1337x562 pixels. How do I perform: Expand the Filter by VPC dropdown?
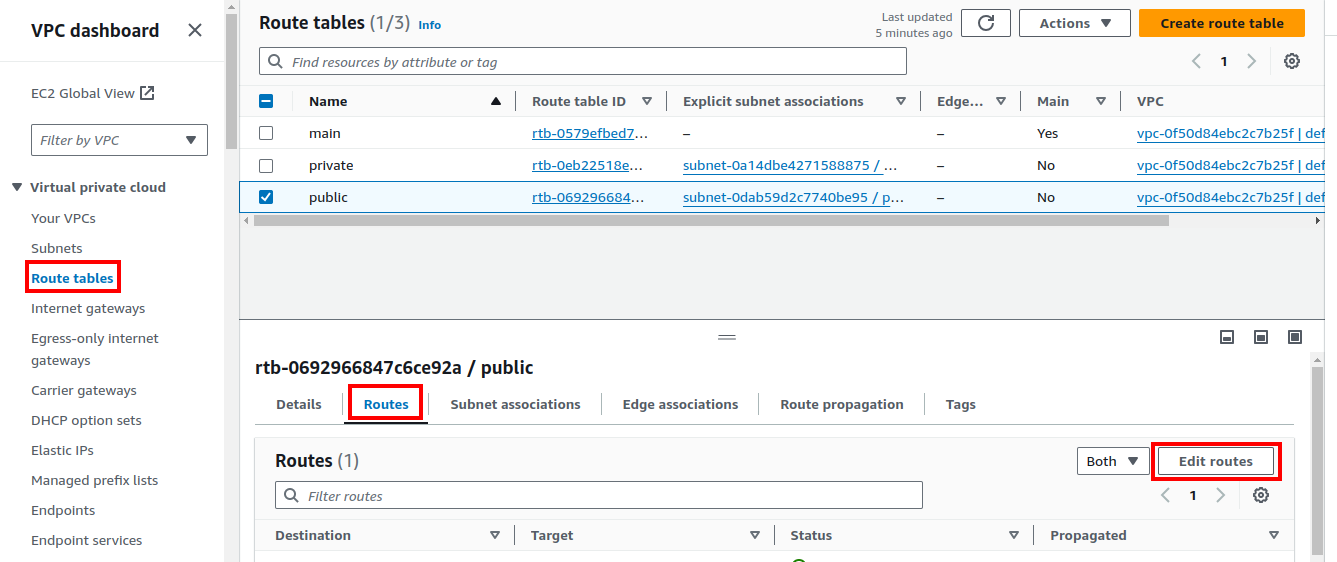[x=119, y=140]
